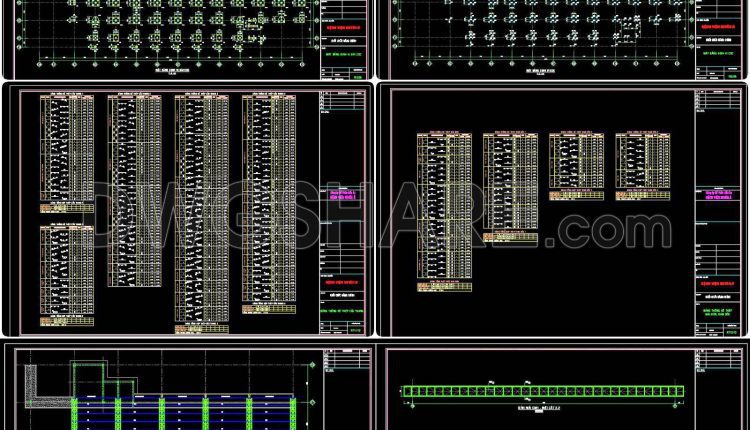Image resolution: width=750 pixels, height=430 pixels.
Task: Select the long green beam elevation drawing
Action: (x=543, y=392)
